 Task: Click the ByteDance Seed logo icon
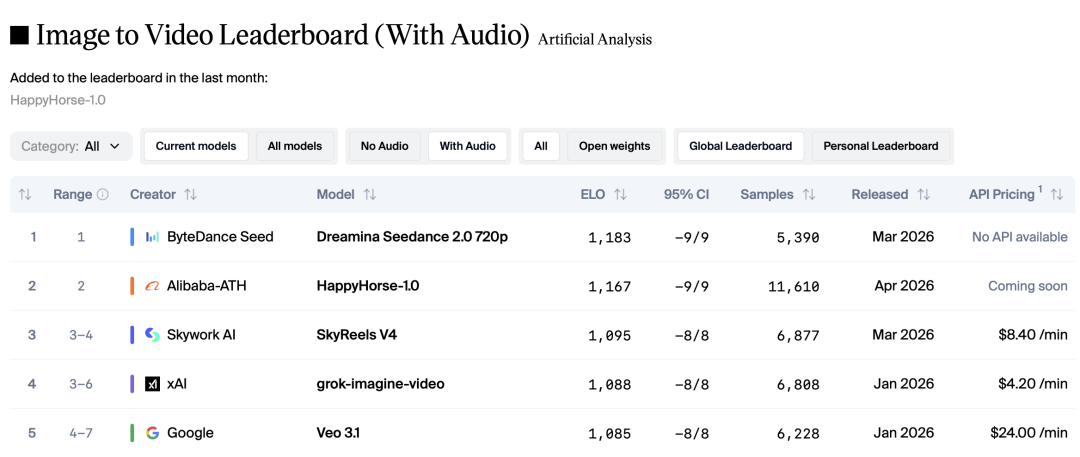[152, 237]
